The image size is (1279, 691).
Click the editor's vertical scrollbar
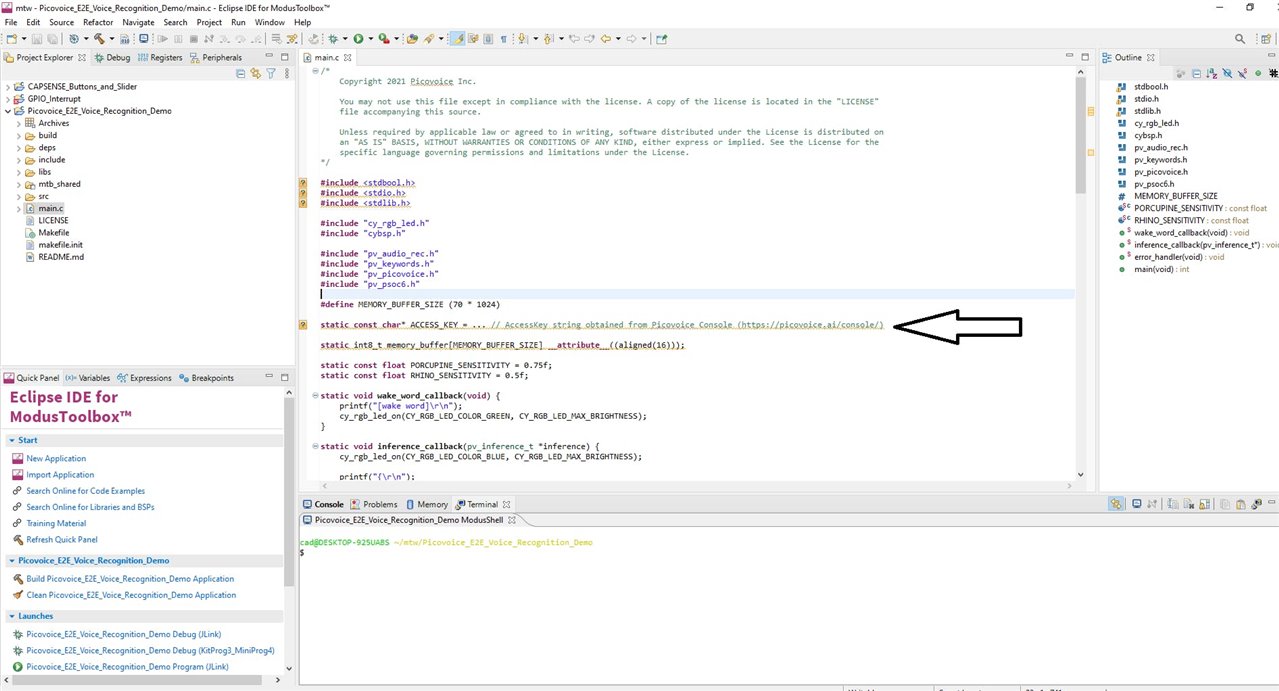(1081, 300)
